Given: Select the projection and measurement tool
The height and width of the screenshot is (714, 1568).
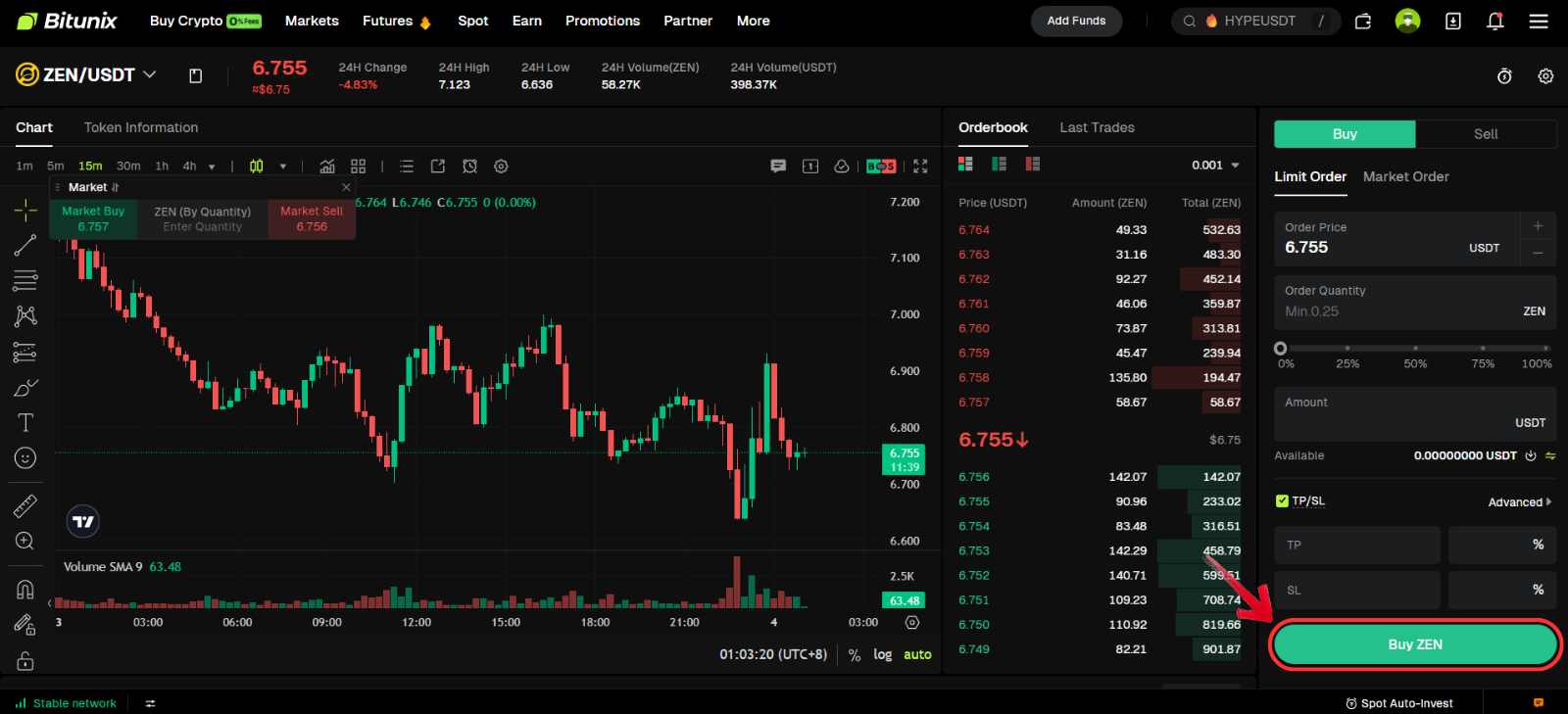Looking at the screenshot, I should 25,352.
